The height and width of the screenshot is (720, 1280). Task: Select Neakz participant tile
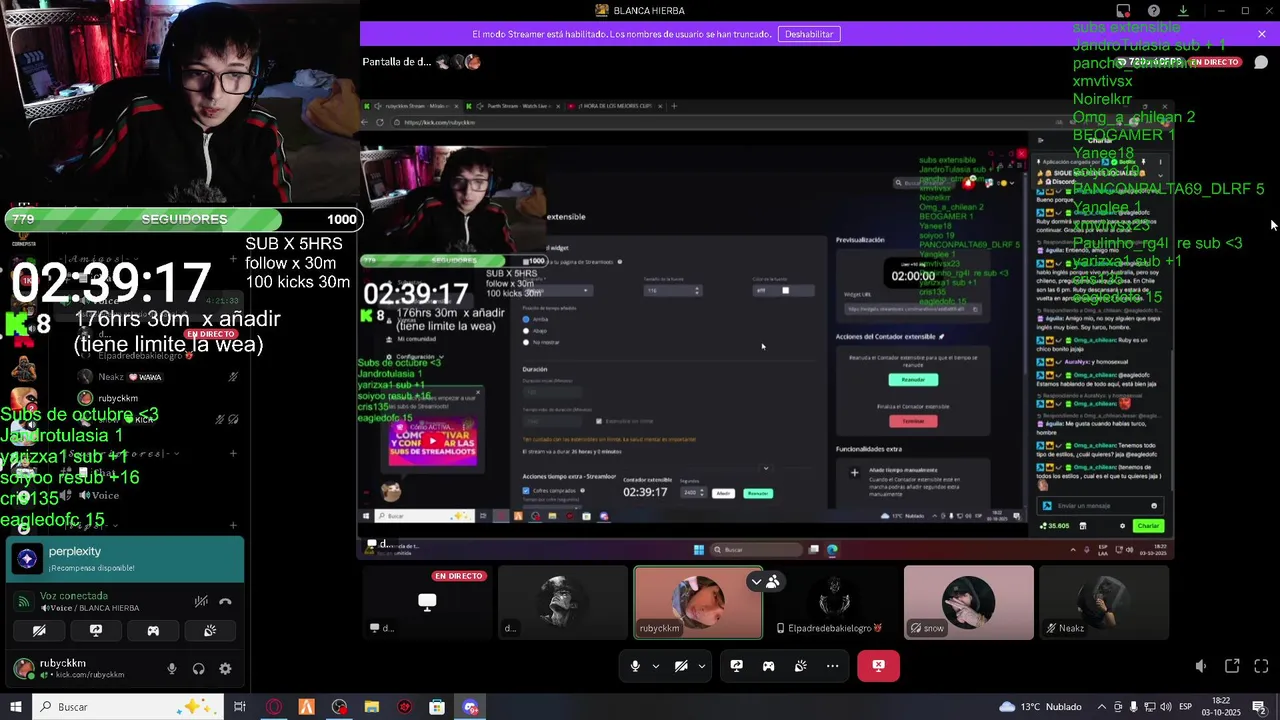pos(1104,603)
